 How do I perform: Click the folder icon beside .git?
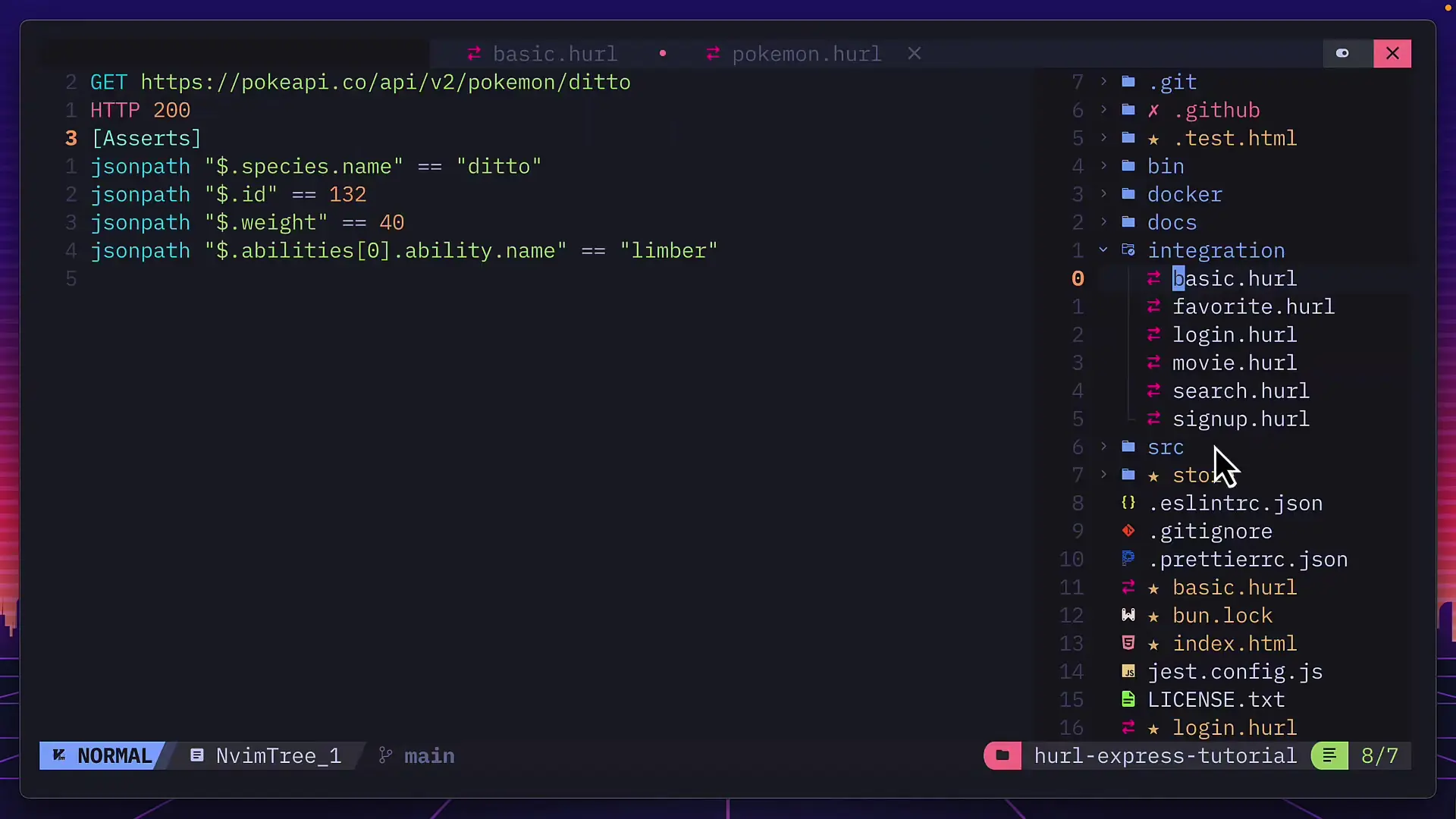pyautogui.click(x=1128, y=81)
